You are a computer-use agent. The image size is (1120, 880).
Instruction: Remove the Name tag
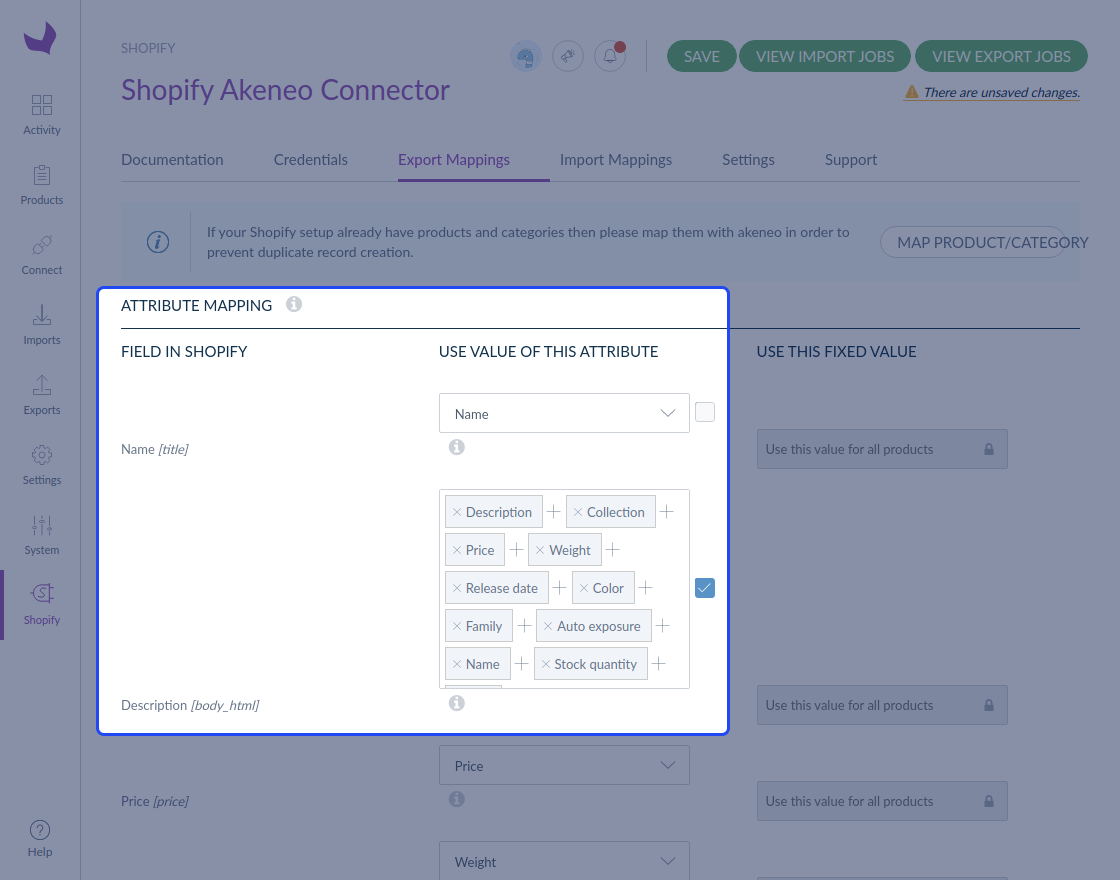pos(456,664)
